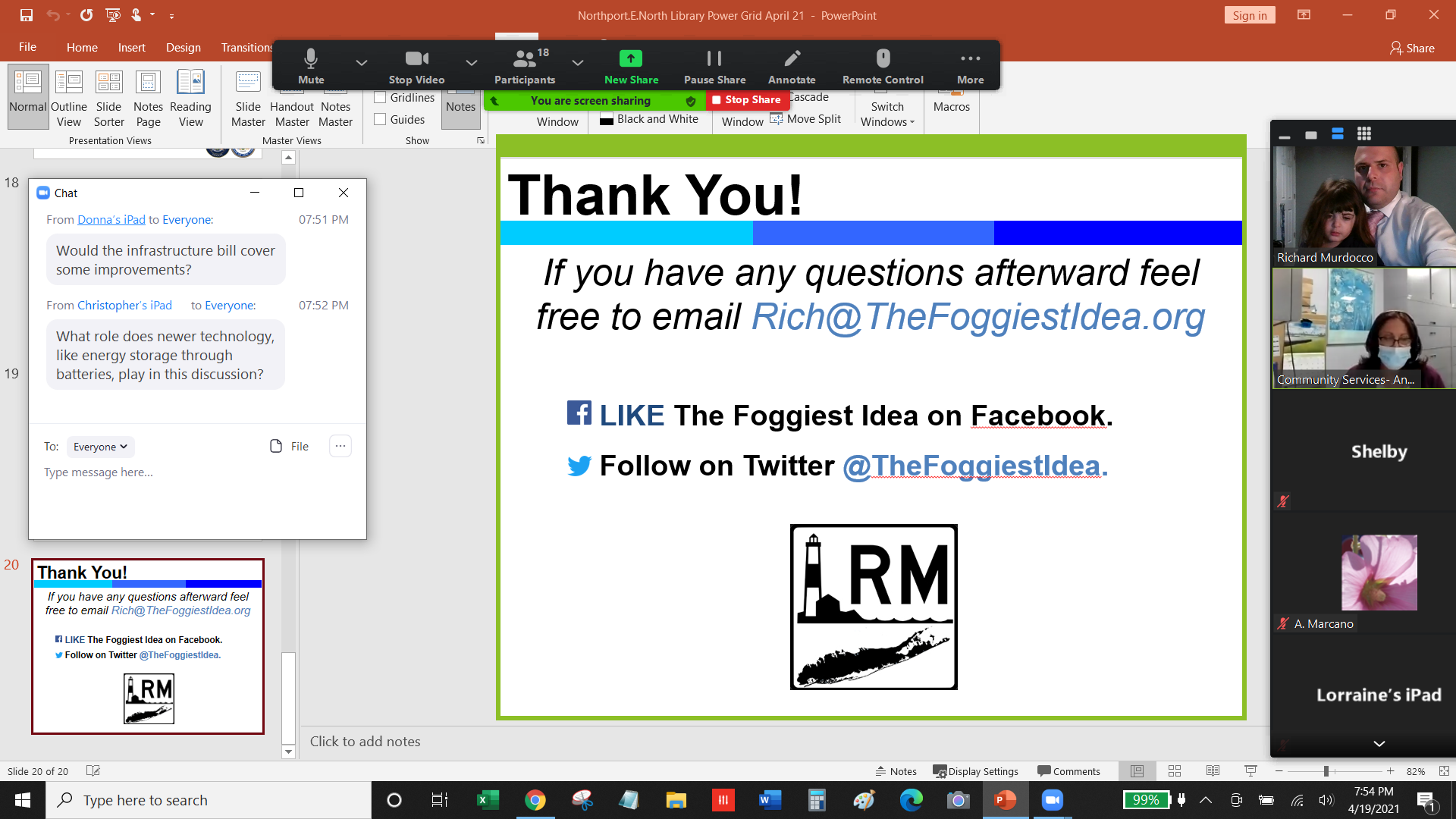The height and width of the screenshot is (819, 1456).
Task: Click Fit slide to window icon
Action: click(x=1443, y=771)
